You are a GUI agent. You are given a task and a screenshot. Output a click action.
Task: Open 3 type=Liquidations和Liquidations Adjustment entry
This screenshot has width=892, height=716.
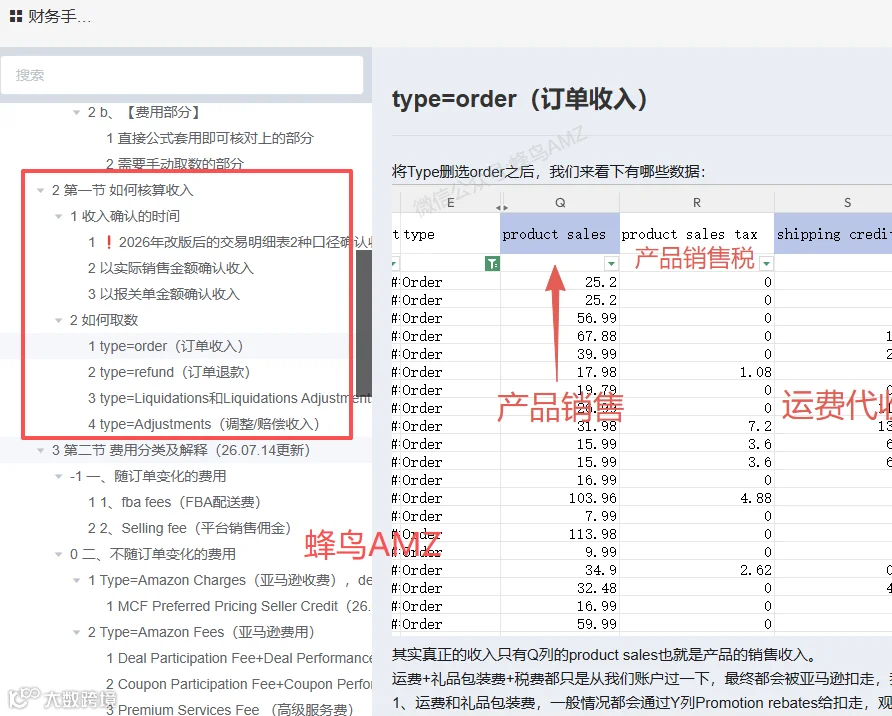click(x=230, y=398)
